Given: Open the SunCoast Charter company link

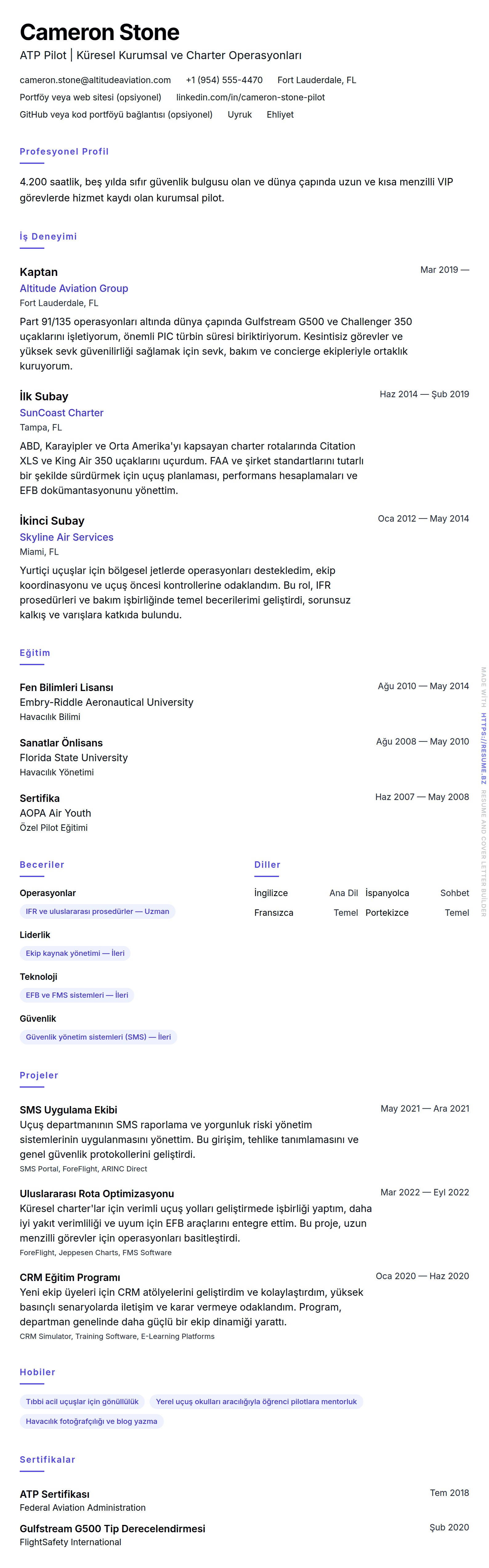Looking at the screenshot, I should (62, 413).
